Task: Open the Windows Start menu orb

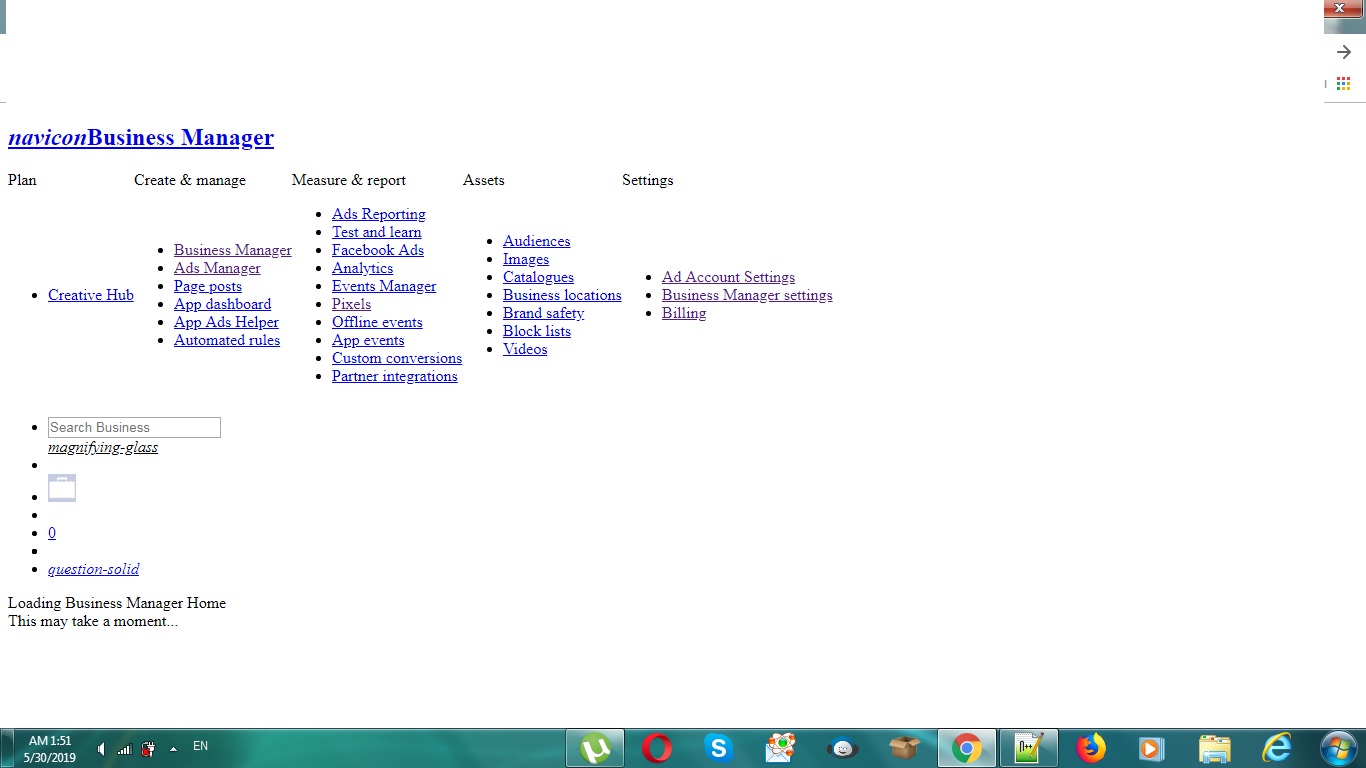Action: [1338, 748]
